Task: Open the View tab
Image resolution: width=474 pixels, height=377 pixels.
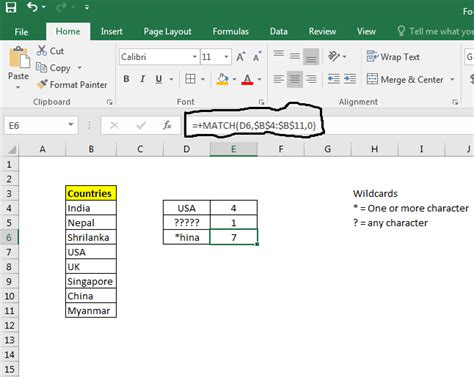Action: [366, 32]
